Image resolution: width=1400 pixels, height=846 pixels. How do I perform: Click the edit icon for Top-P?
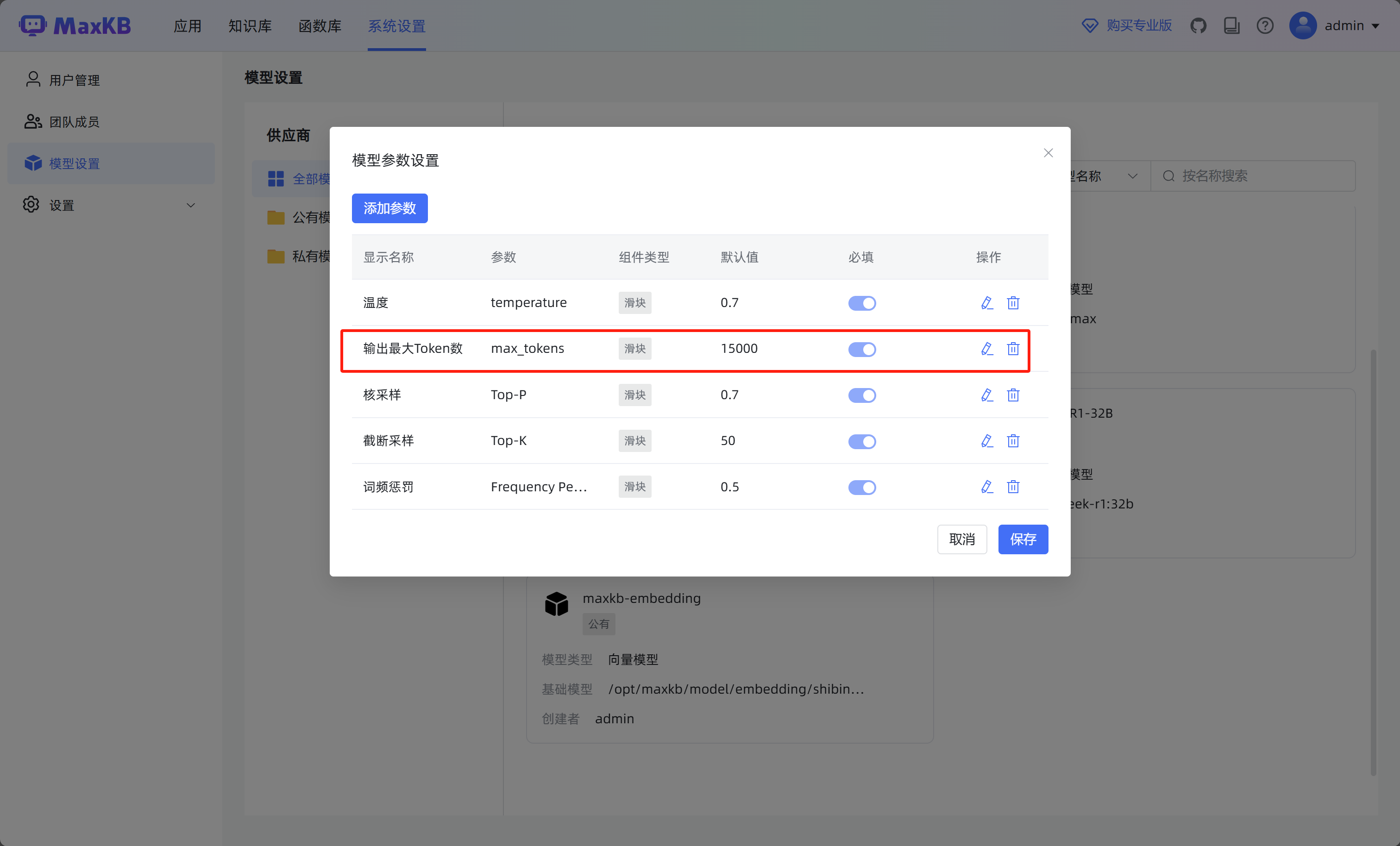point(986,395)
